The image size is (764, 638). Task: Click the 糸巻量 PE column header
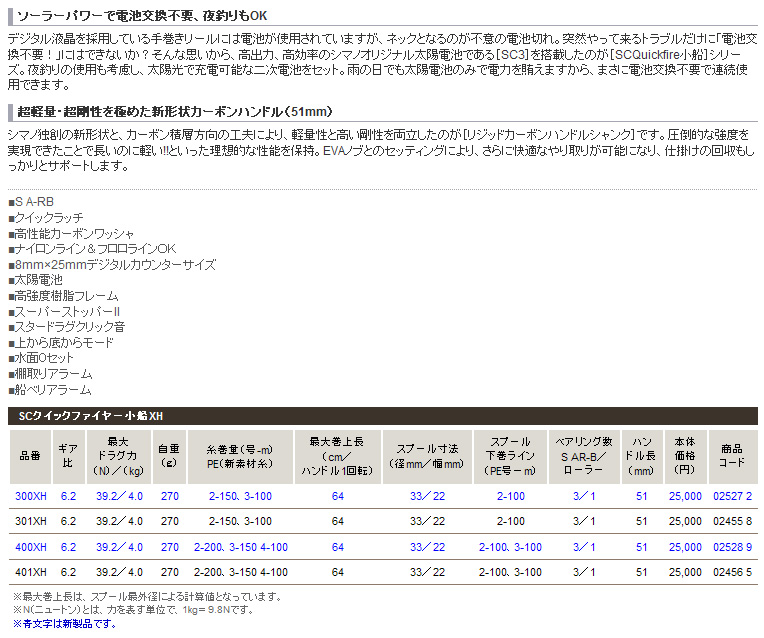[240, 456]
